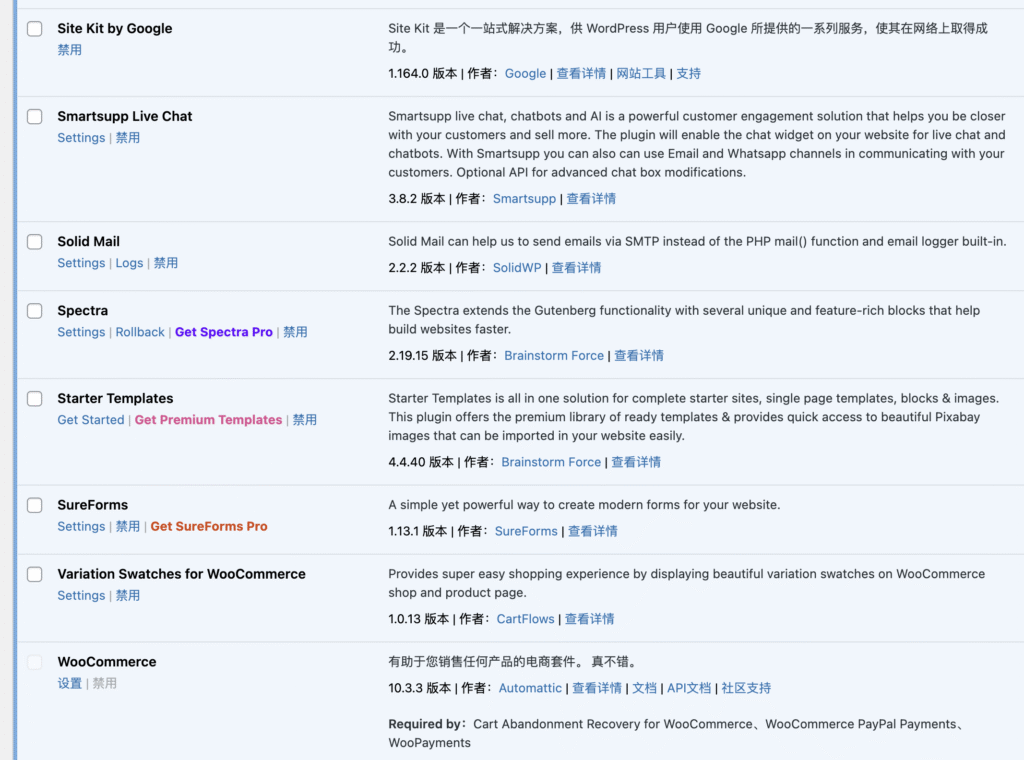Click Get Started under Starter Templates
1024x760 pixels.
91,420
